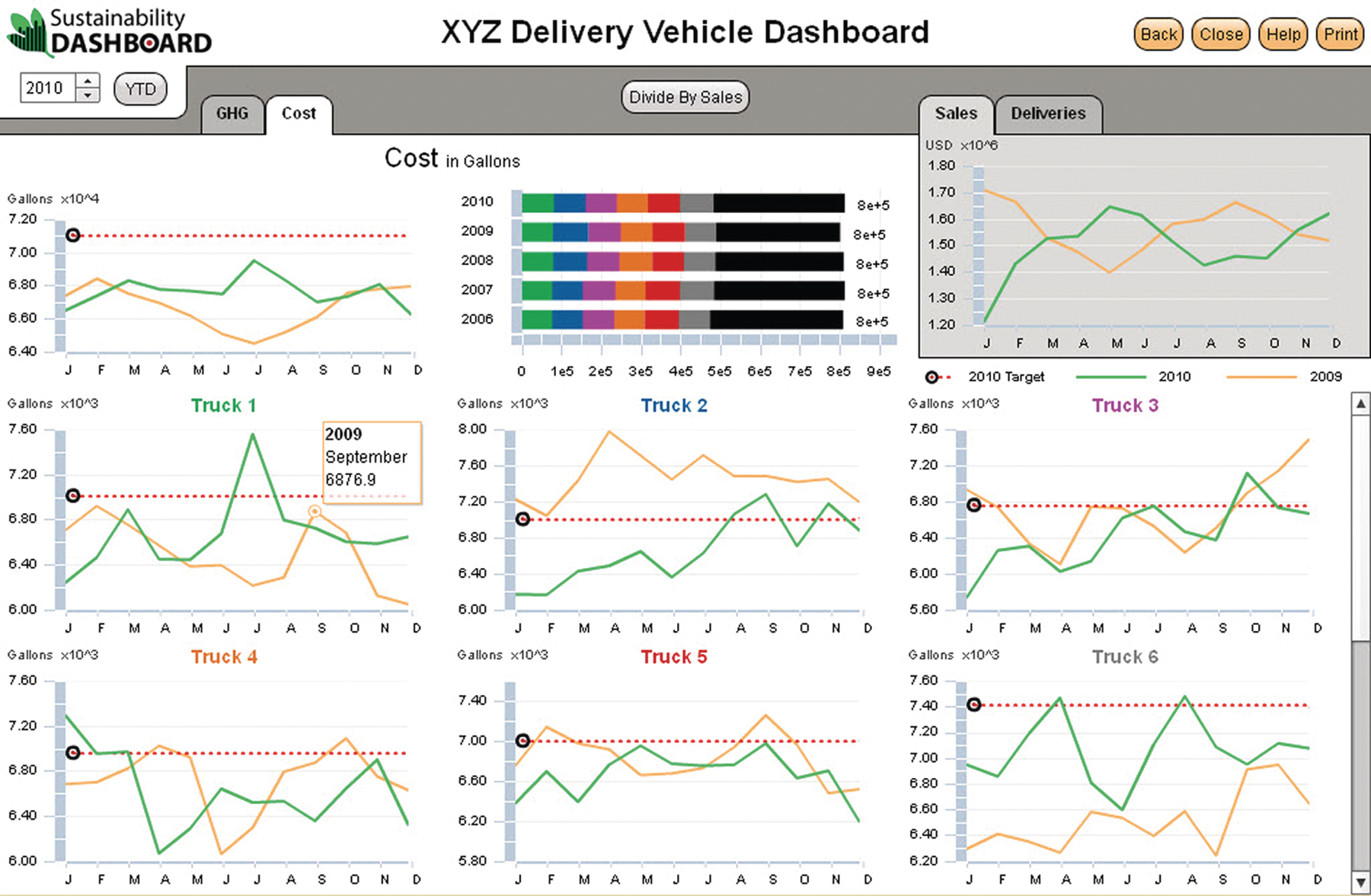1371x896 pixels.
Task: Click the 2010 Target marker icon in legend
Action: [931, 376]
